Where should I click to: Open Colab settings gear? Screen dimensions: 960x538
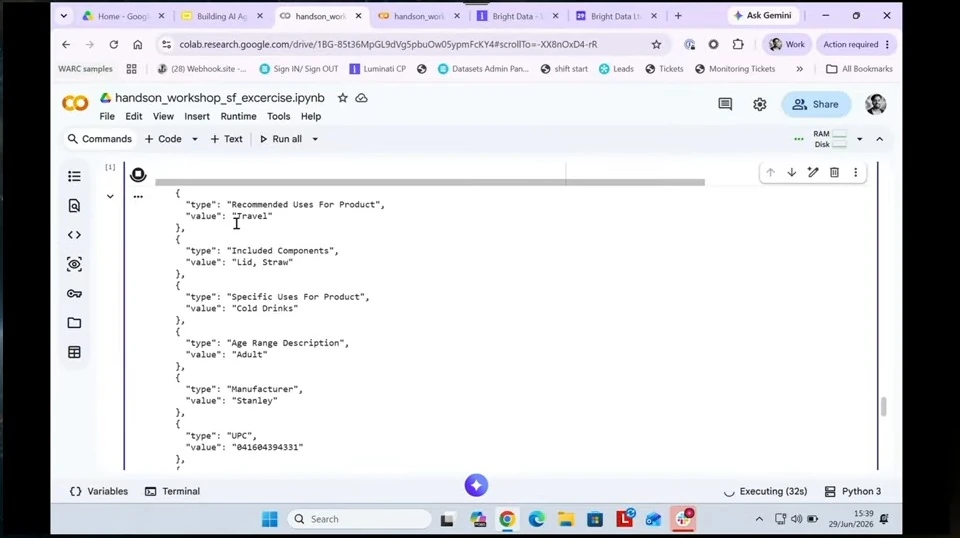click(x=760, y=104)
